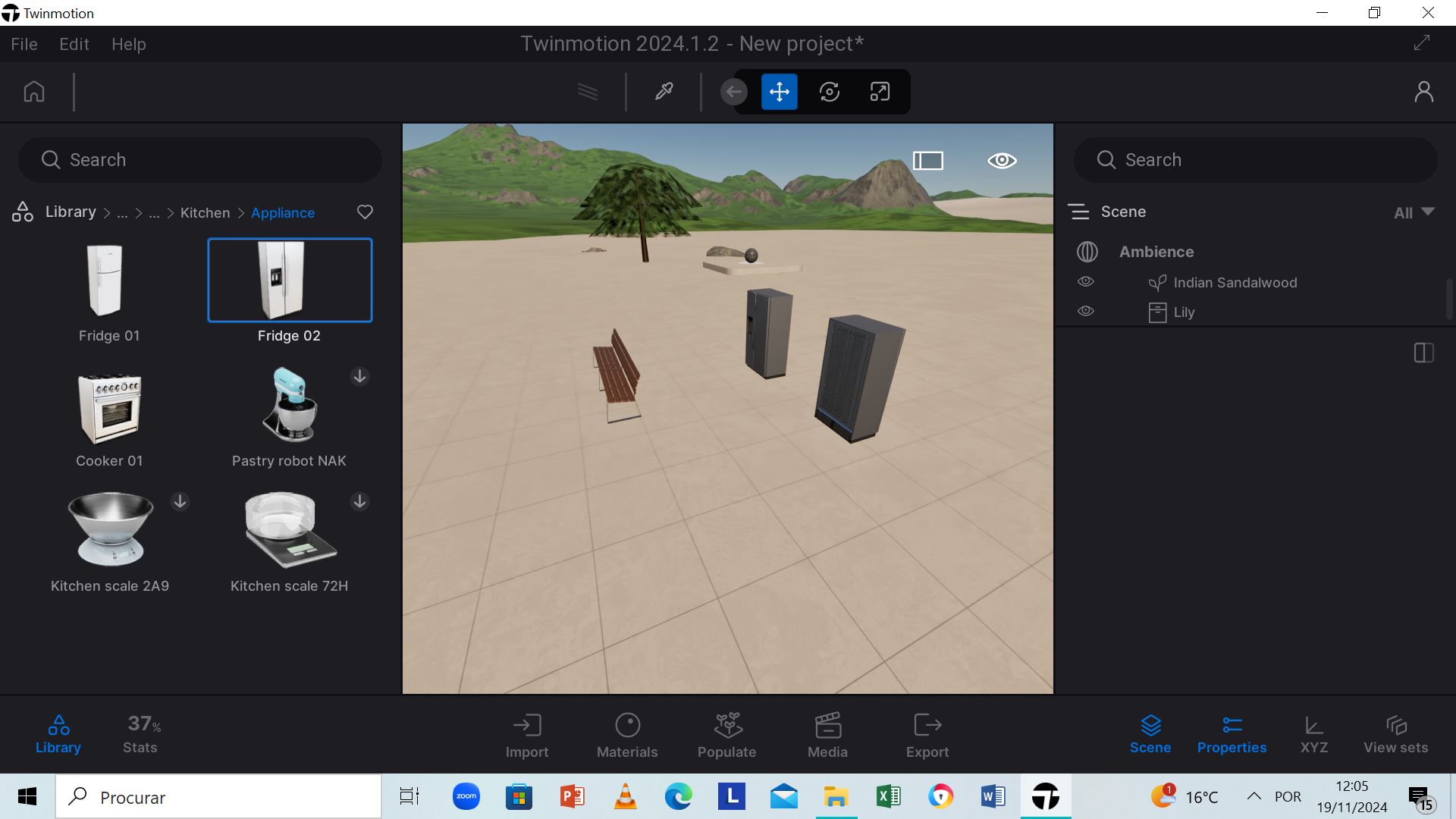The width and height of the screenshot is (1456, 819).
Task: Toggle the viewport layout rectangle icon
Action: point(928,161)
